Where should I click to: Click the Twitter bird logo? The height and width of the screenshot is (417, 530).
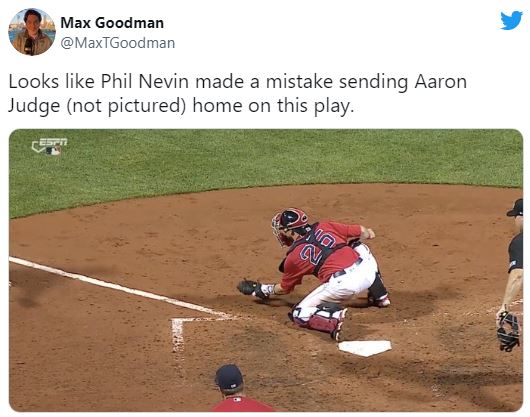click(x=511, y=21)
